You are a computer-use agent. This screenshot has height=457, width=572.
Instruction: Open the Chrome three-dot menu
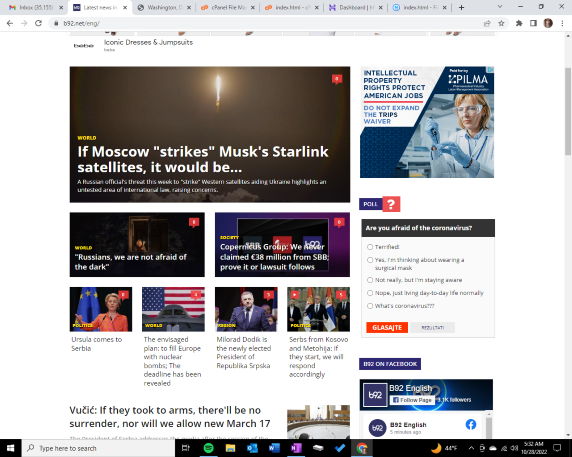562,23
